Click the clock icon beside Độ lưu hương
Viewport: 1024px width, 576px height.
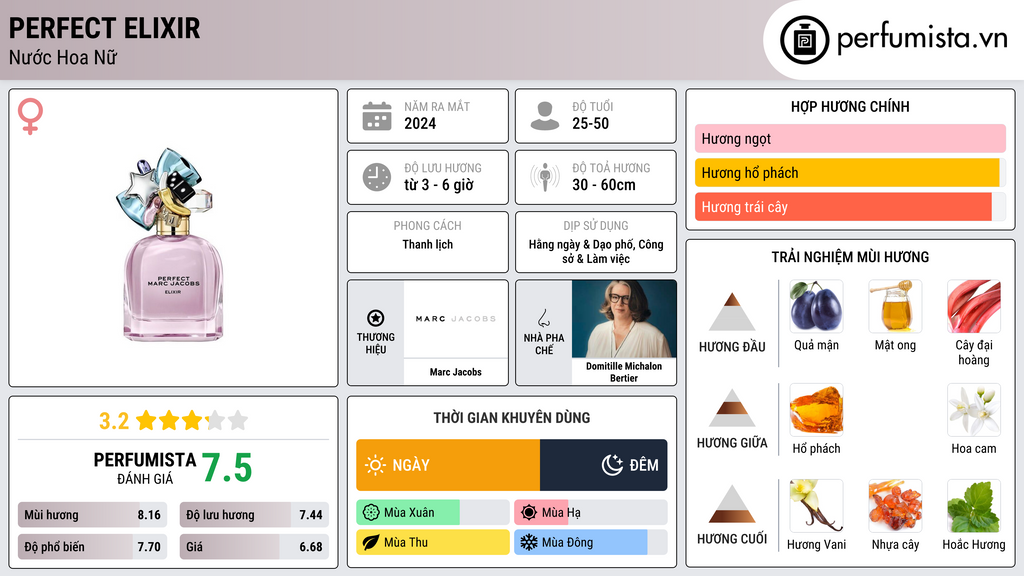[x=377, y=177]
